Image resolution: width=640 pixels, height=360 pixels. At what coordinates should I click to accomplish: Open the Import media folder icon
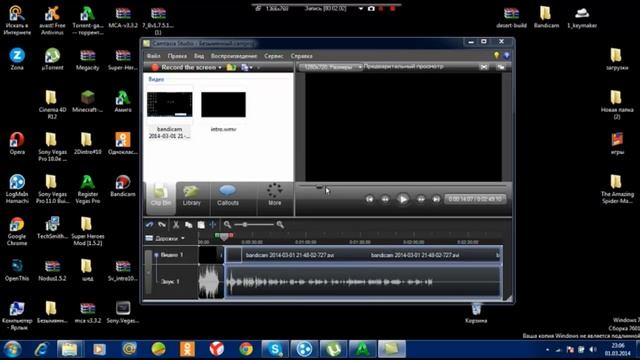[231, 67]
